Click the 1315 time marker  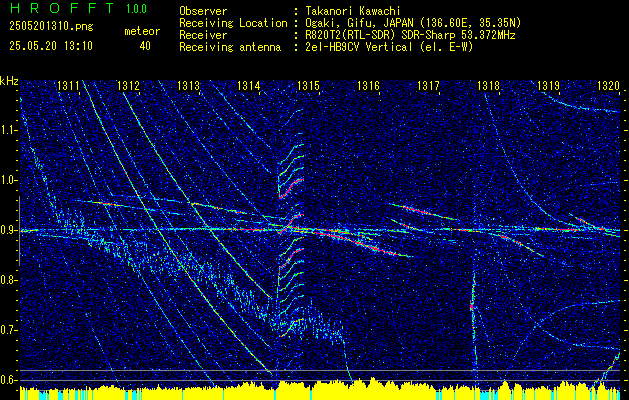(x=308, y=86)
